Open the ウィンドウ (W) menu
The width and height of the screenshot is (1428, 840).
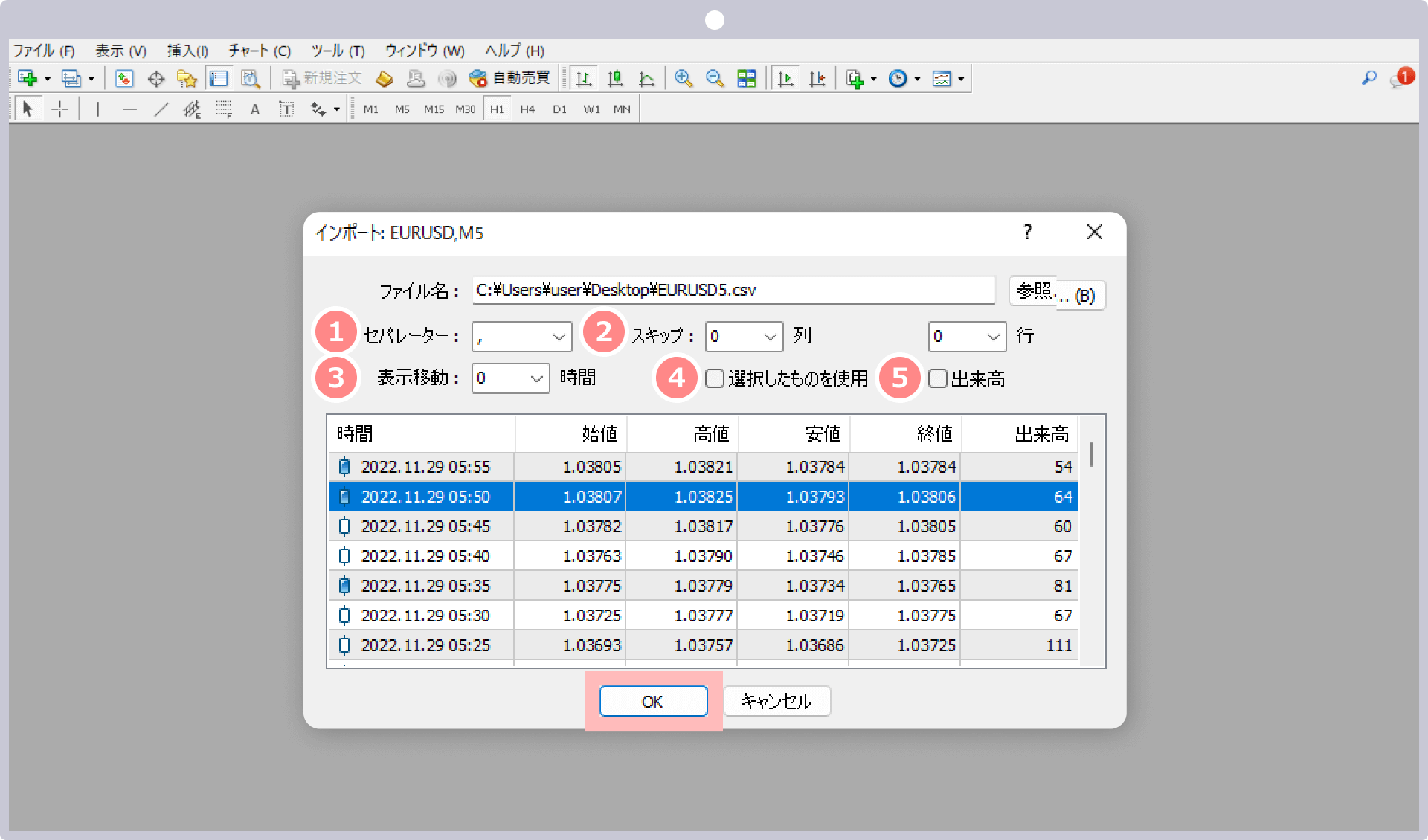tap(425, 51)
